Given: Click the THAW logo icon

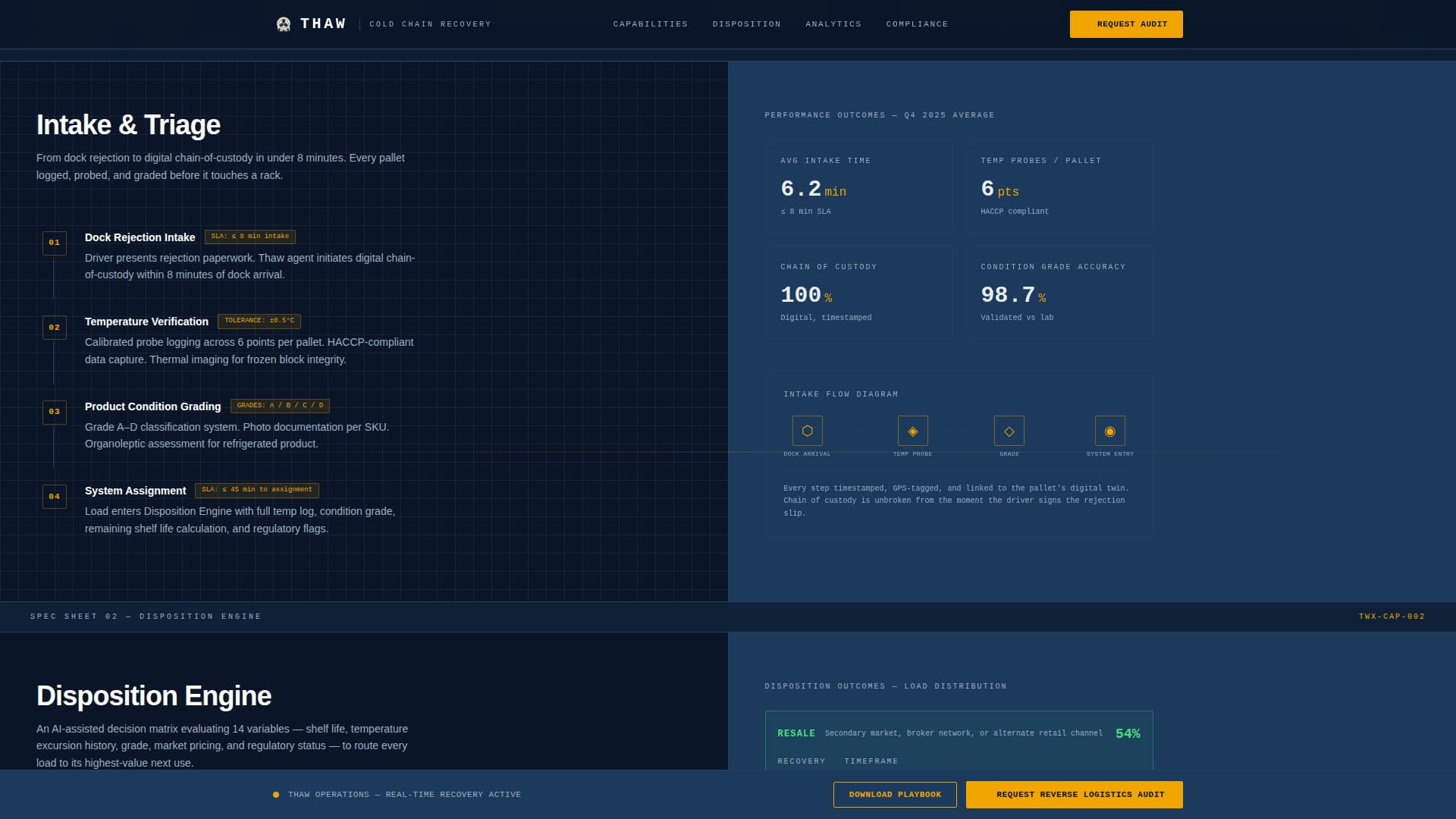Looking at the screenshot, I should [x=284, y=24].
